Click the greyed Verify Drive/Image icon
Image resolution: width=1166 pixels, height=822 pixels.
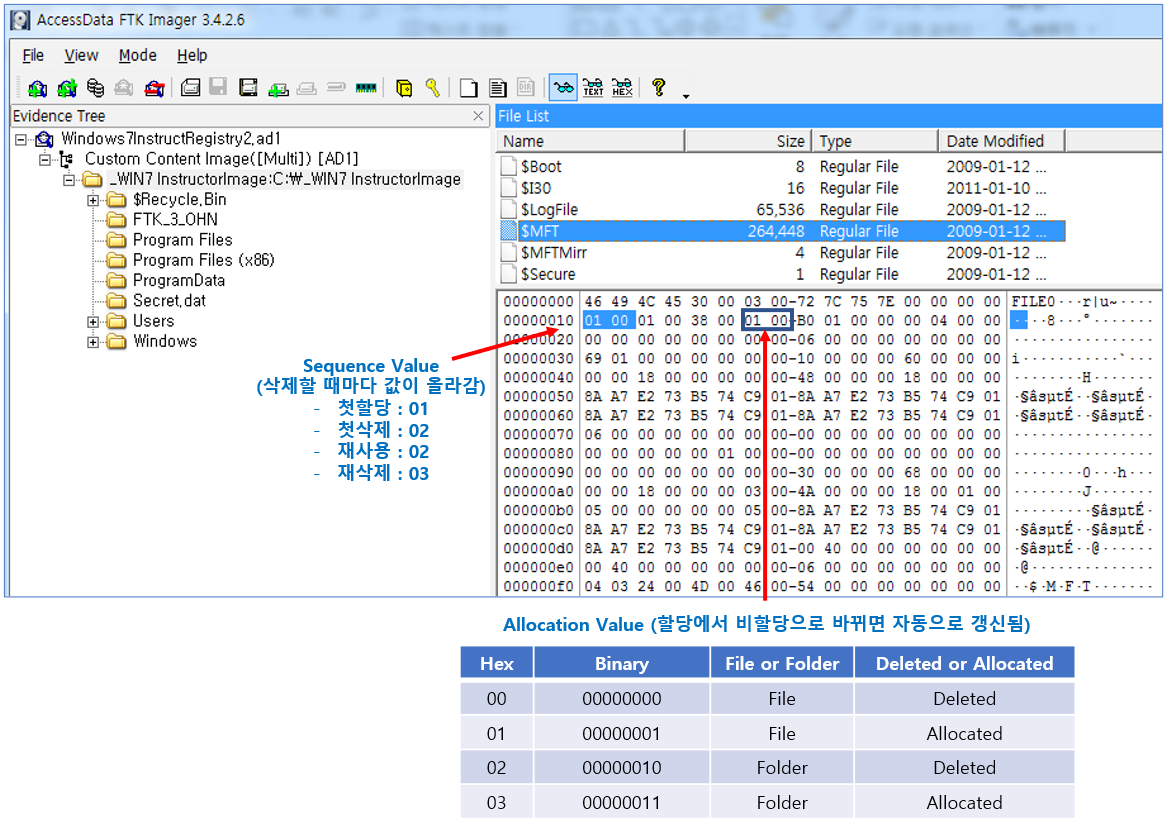tap(336, 87)
